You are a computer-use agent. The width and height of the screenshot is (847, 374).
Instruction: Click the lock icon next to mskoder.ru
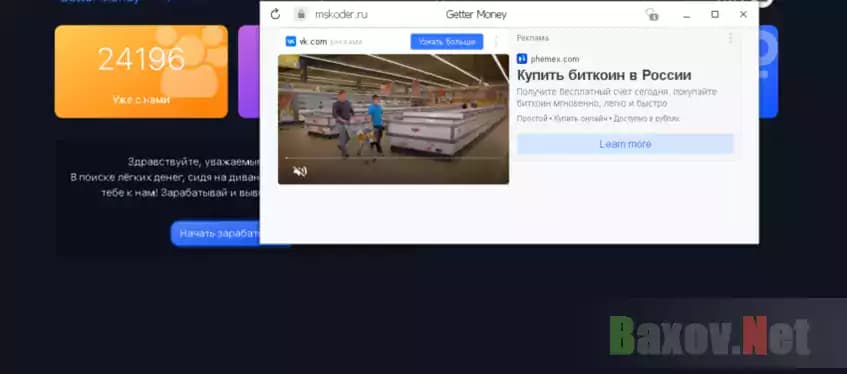(301, 15)
